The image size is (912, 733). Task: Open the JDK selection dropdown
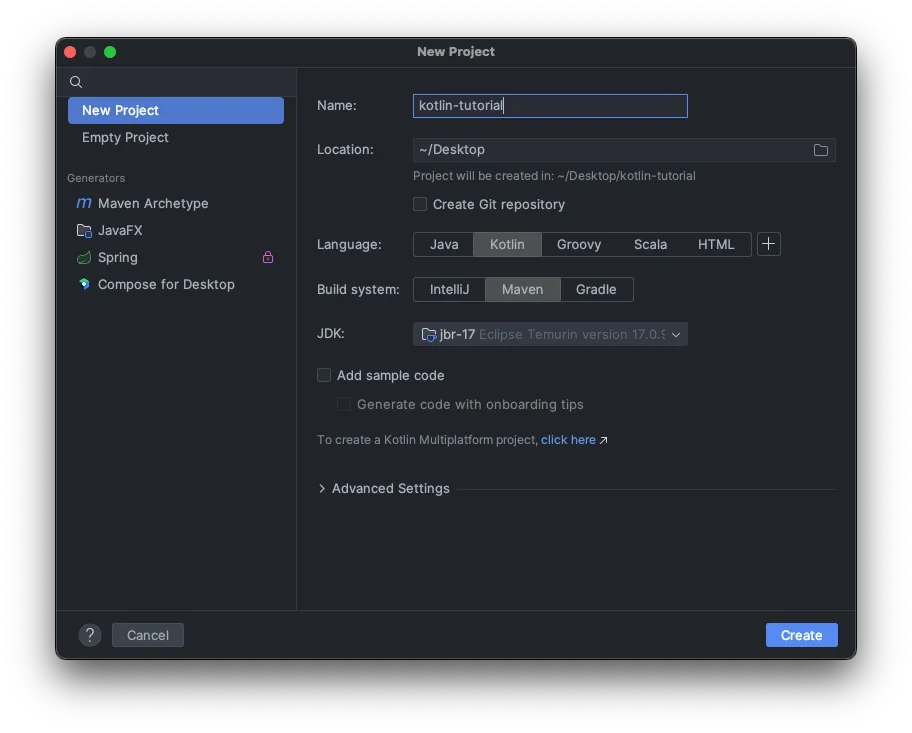click(x=676, y=334)
